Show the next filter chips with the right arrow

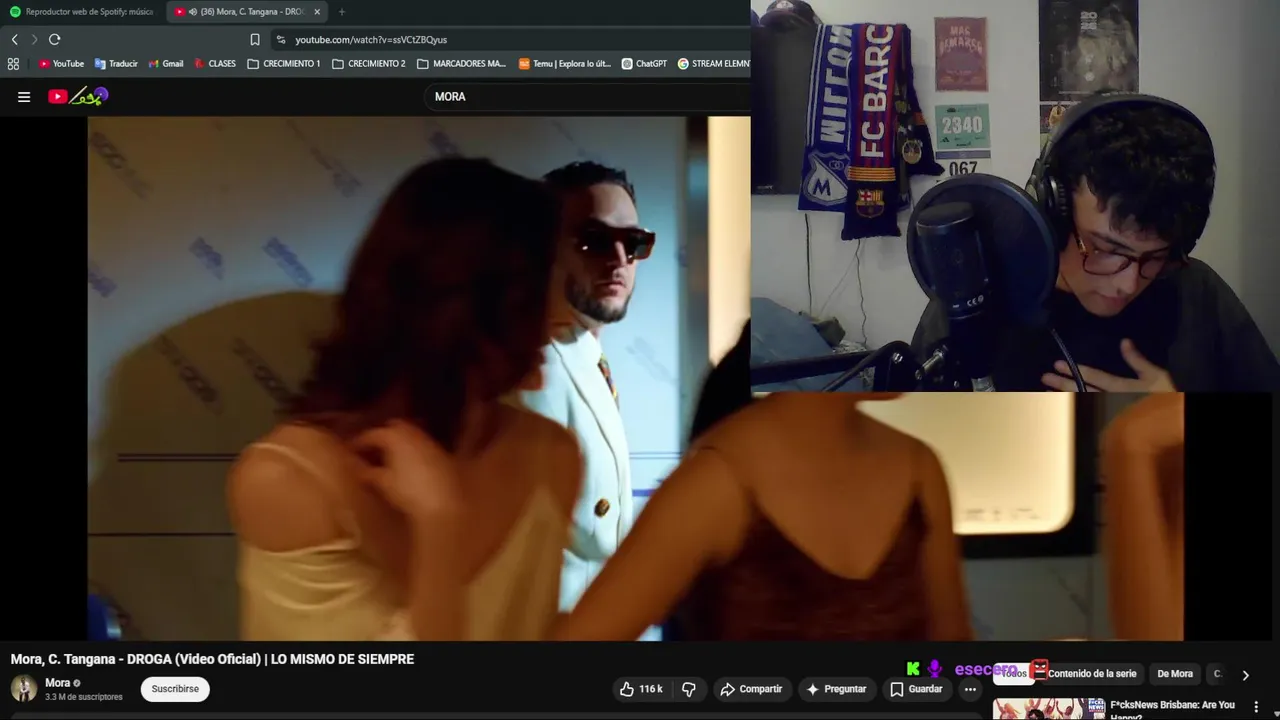pos(1245,675)
